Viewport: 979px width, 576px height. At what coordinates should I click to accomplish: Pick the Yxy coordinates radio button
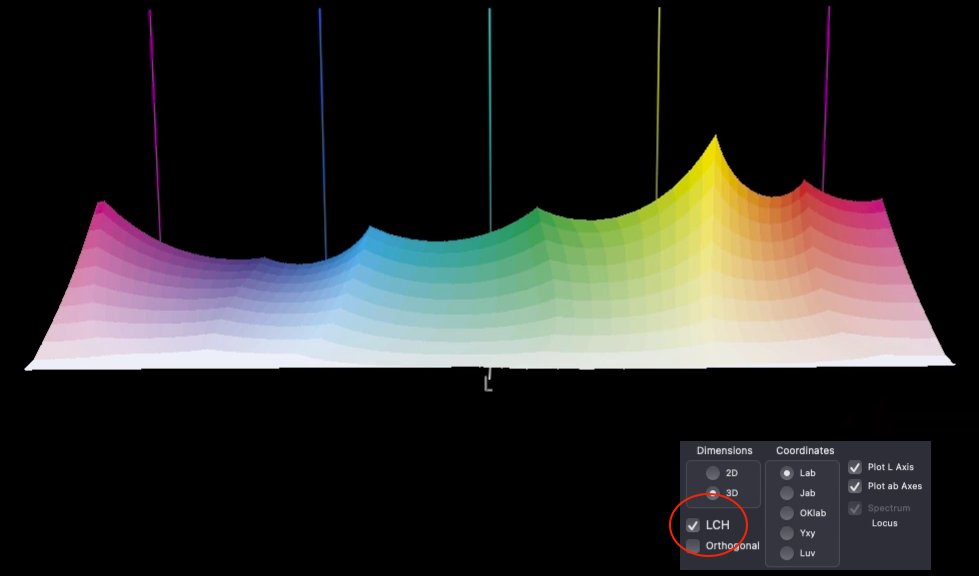pos(787,533)
